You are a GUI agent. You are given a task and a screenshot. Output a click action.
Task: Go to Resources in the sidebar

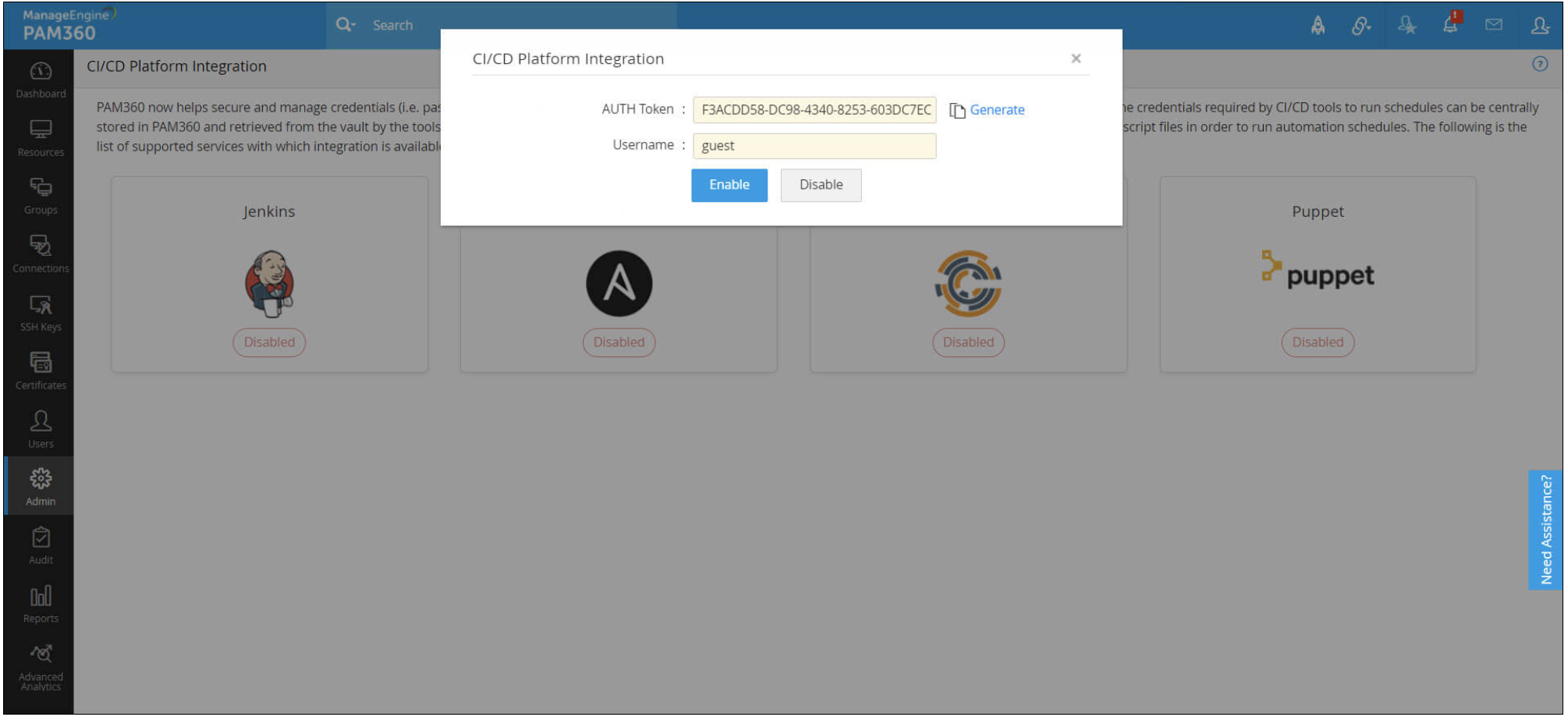click(41, 139)
